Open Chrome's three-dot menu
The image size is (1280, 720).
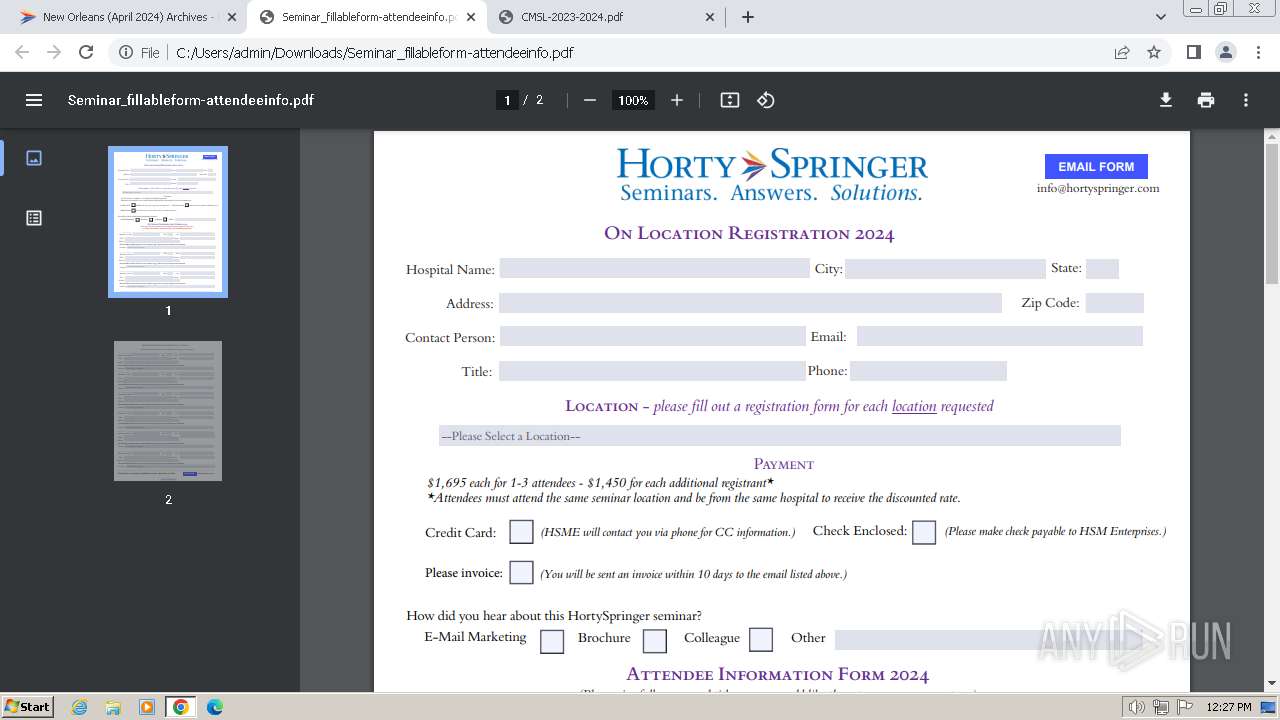(x=1259, y=52)
